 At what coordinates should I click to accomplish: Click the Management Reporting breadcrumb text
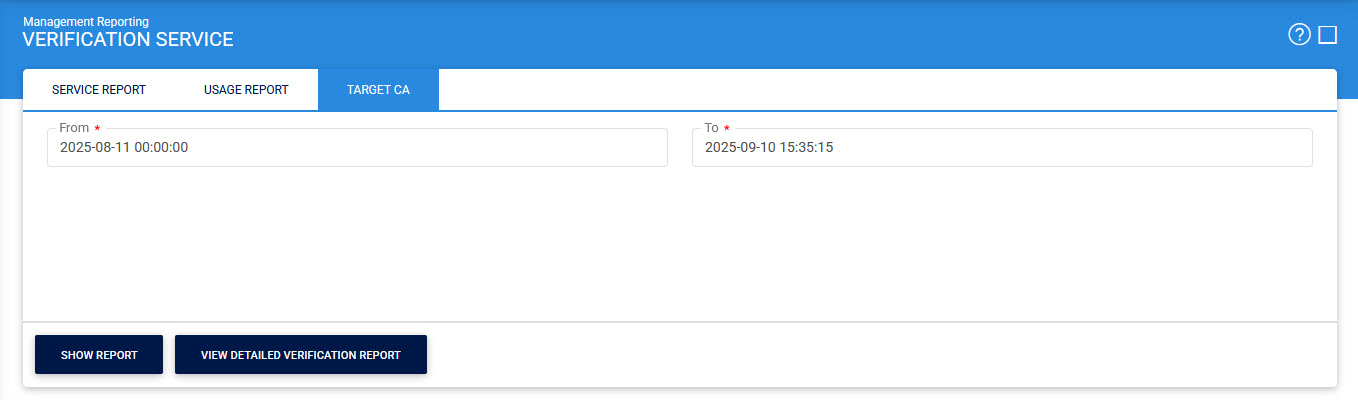pyautogui.click(x=86, y=21)
